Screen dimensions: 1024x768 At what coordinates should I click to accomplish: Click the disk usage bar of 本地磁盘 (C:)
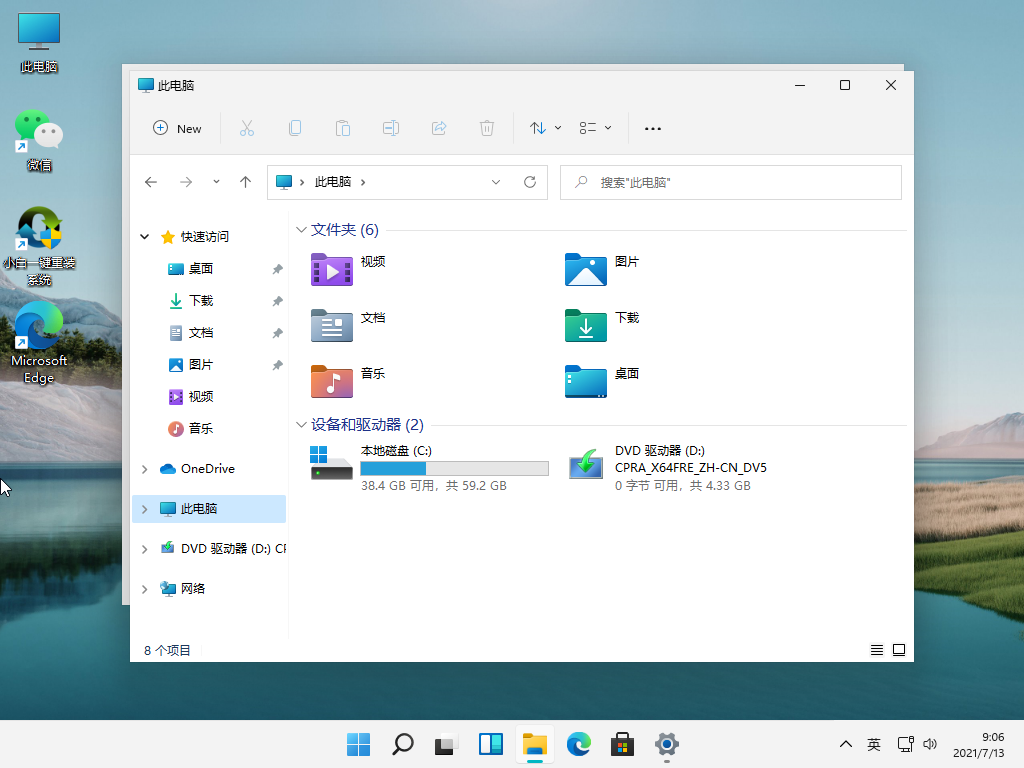tap(453, 468)
